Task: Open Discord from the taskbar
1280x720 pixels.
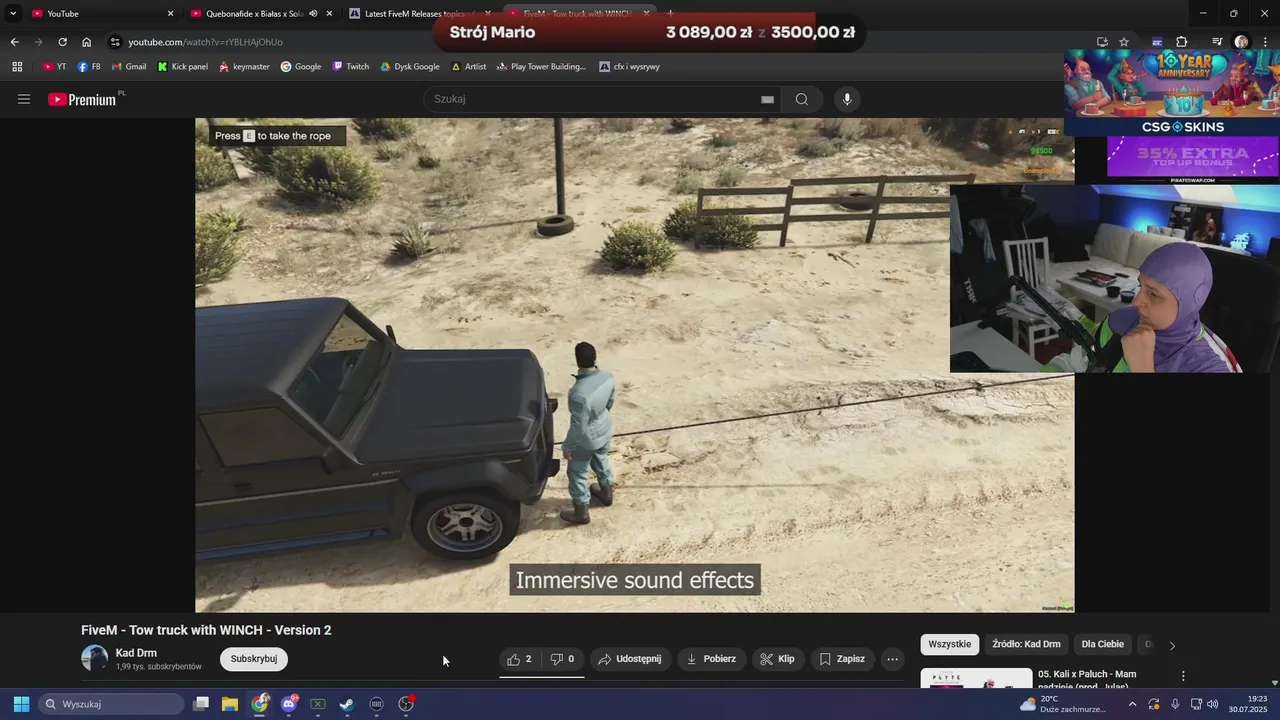Action: 289,704
